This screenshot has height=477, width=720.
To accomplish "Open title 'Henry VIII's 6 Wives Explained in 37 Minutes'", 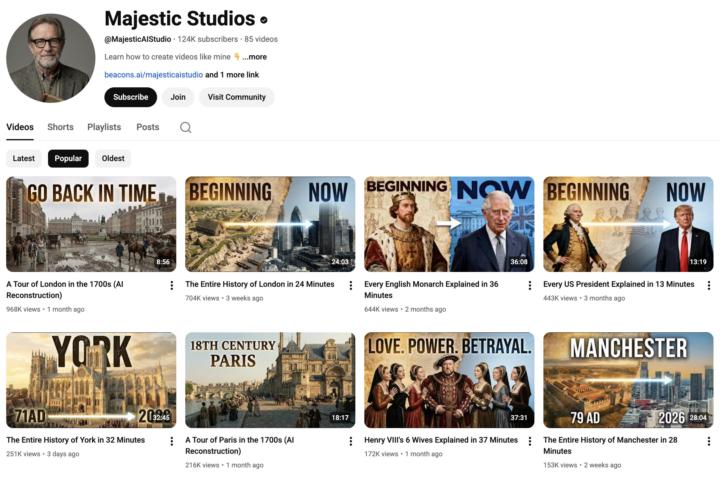I will [x=441, y=440].
